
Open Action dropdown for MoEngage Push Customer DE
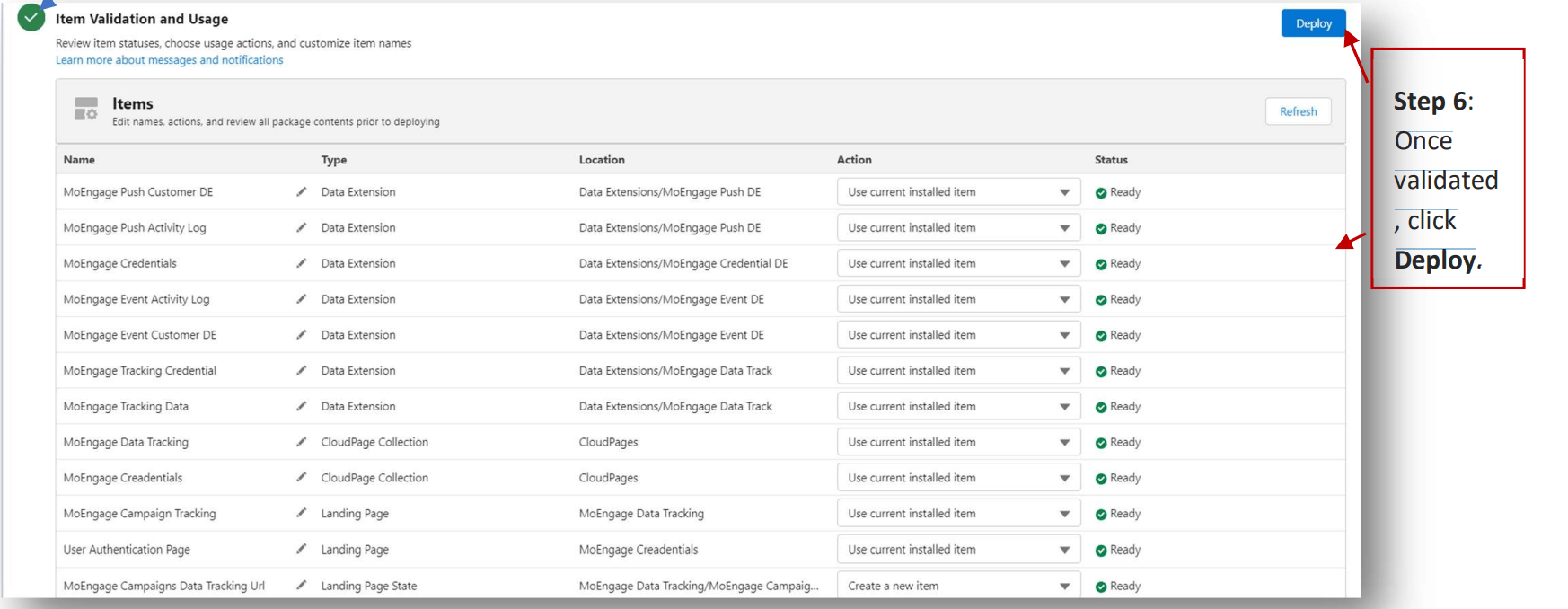pyautogui.click(x=958, y=192)
